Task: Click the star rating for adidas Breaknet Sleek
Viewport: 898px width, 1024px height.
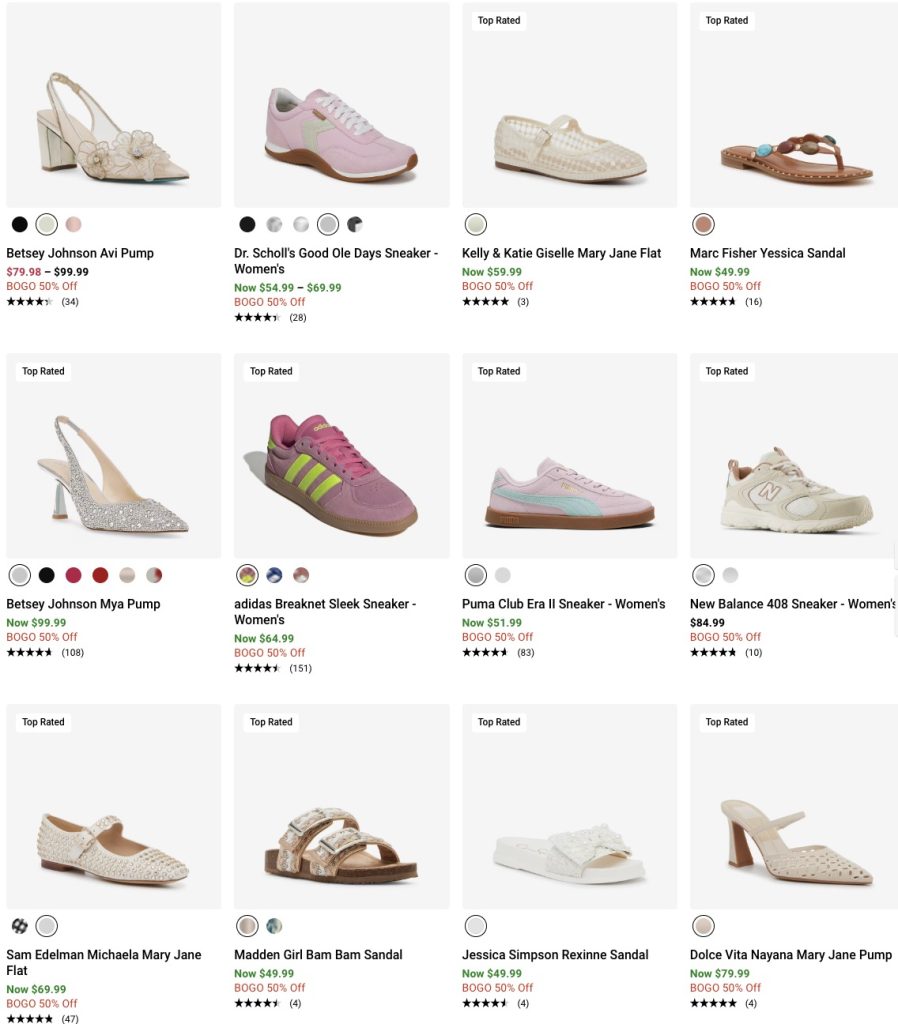Action: click(x=257, y=668)
